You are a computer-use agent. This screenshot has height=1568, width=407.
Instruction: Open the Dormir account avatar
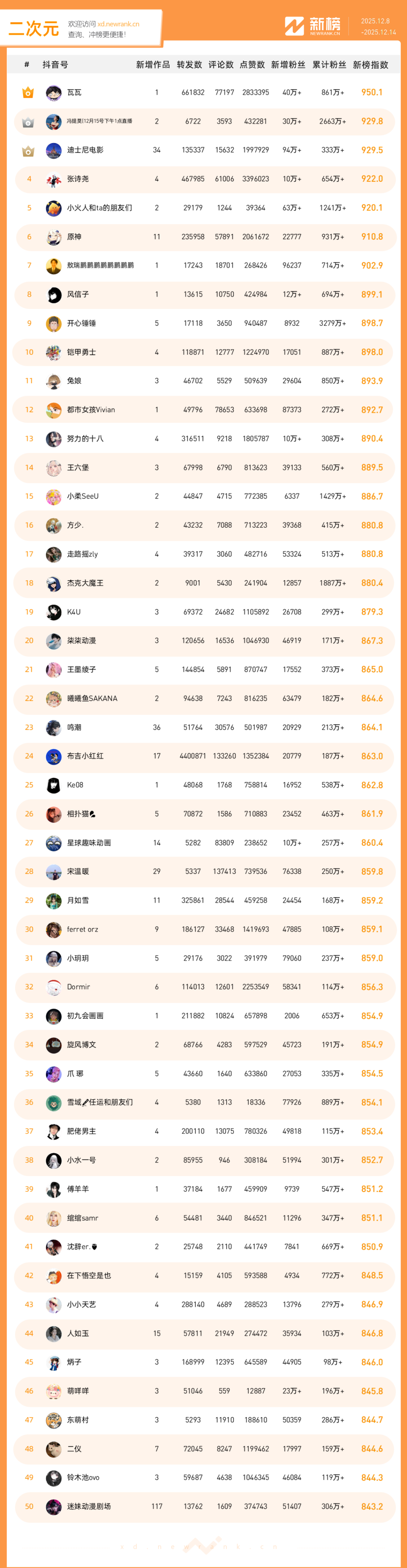54,987
